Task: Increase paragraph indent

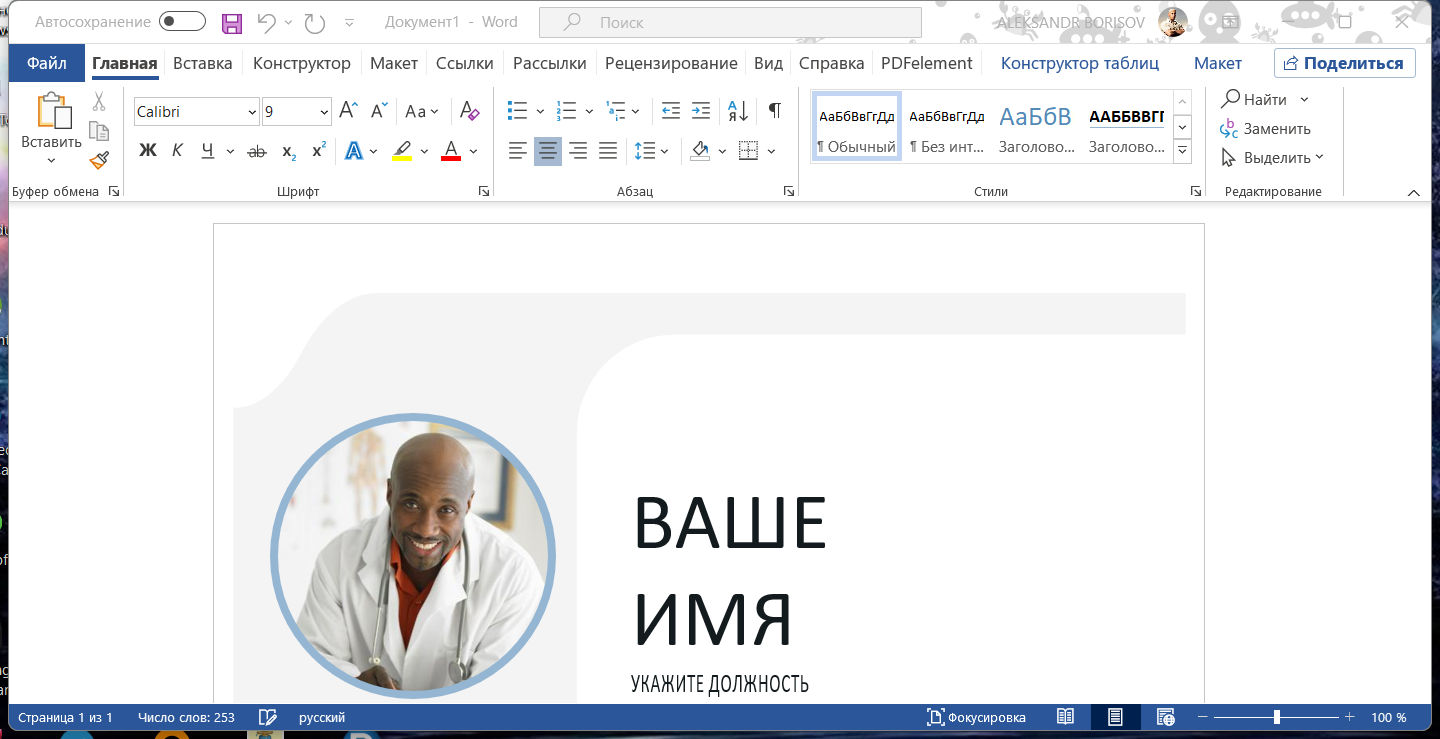Action: pos(701,111)
